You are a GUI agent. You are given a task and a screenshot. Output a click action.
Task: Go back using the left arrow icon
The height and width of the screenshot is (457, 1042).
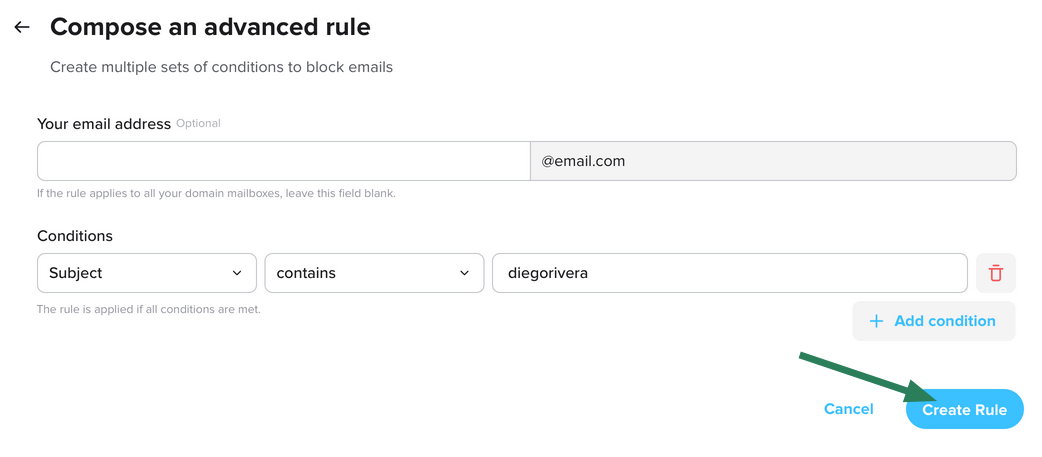pyautogui.click(x=22, y=27)
